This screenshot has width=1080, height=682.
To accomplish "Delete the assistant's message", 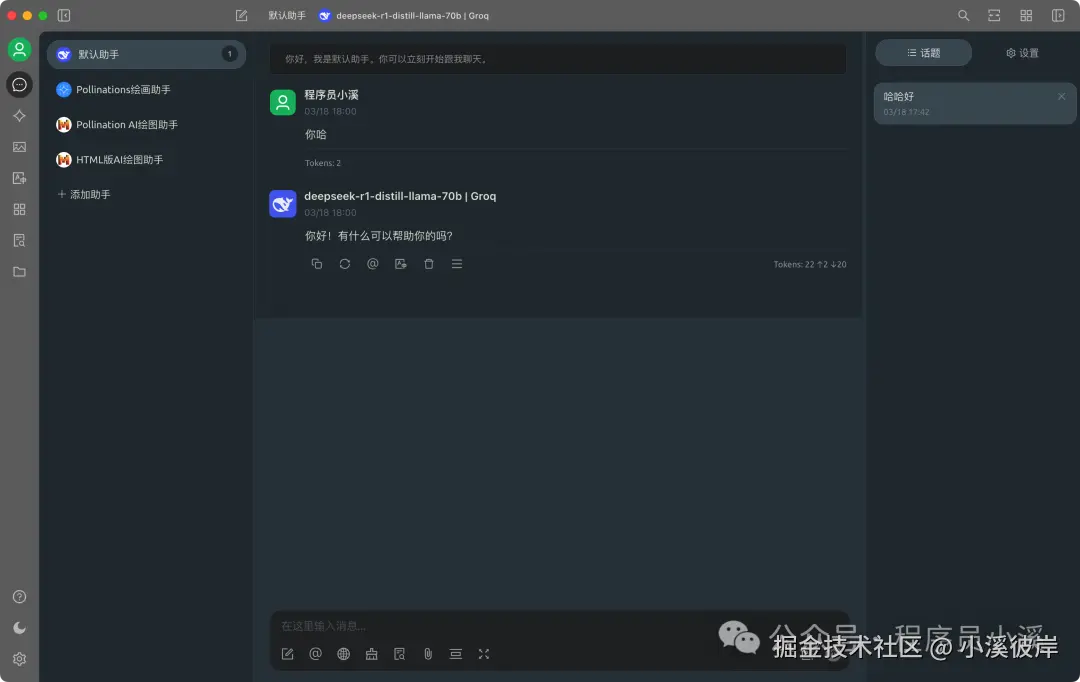I will [429, 263].
